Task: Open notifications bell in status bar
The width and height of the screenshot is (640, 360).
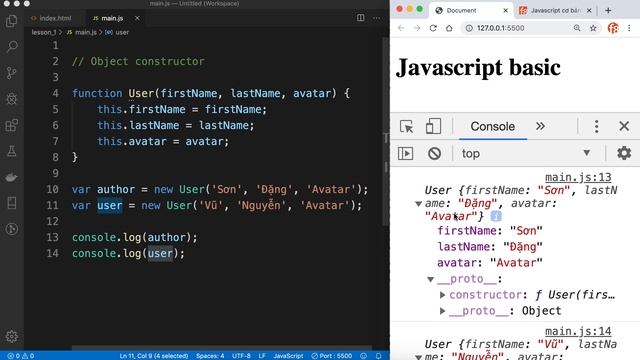Action: [x=378, y=356]
